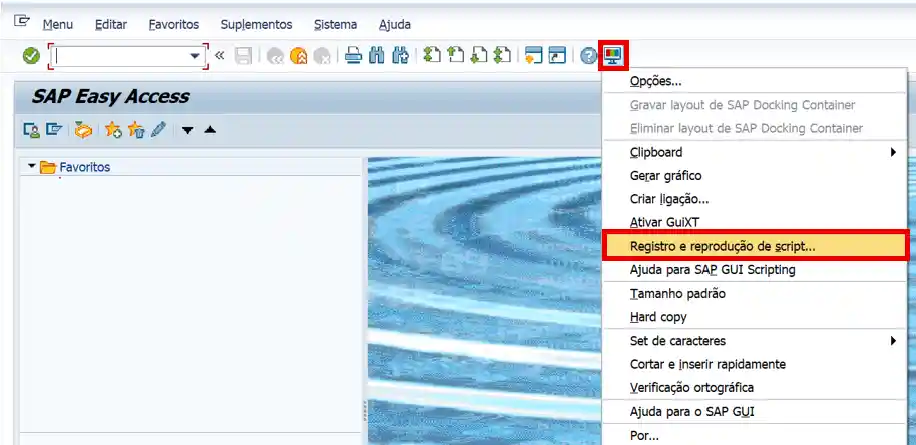Click the Move Favorites Up arrow

click(x=210, y=130)
